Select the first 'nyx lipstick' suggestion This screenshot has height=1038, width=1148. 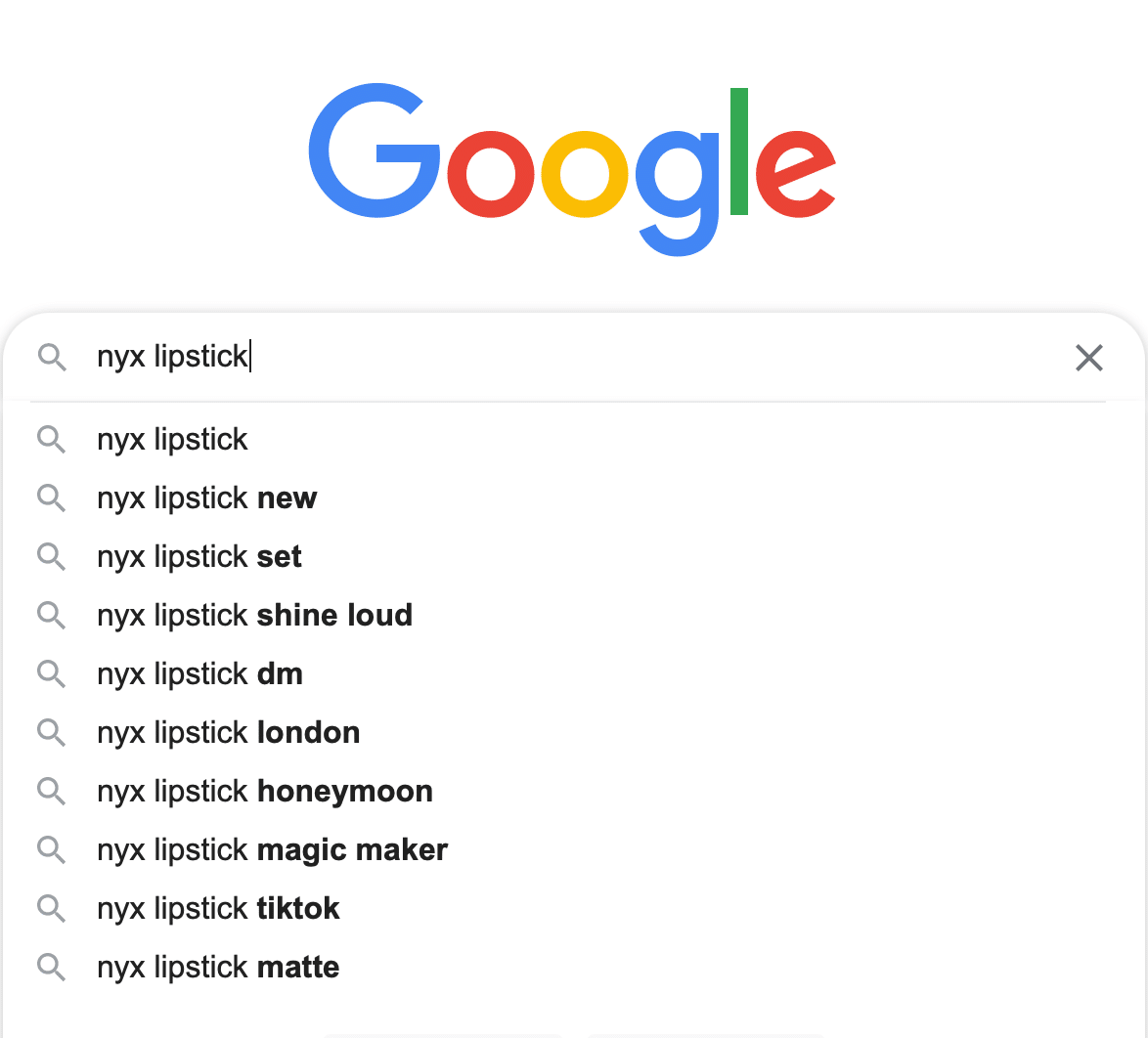574,439
